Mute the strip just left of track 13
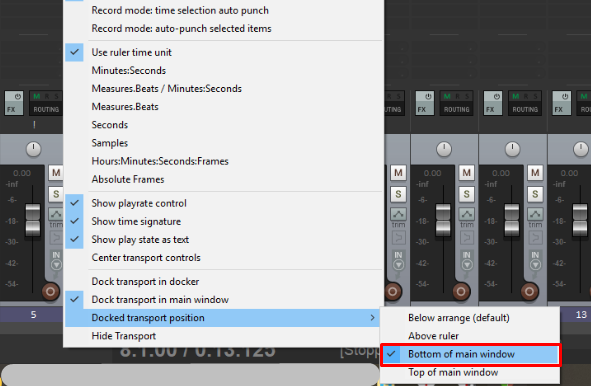The width and height of the screenshot is (591, 386). pyautogui.click(x=535, y=173)
